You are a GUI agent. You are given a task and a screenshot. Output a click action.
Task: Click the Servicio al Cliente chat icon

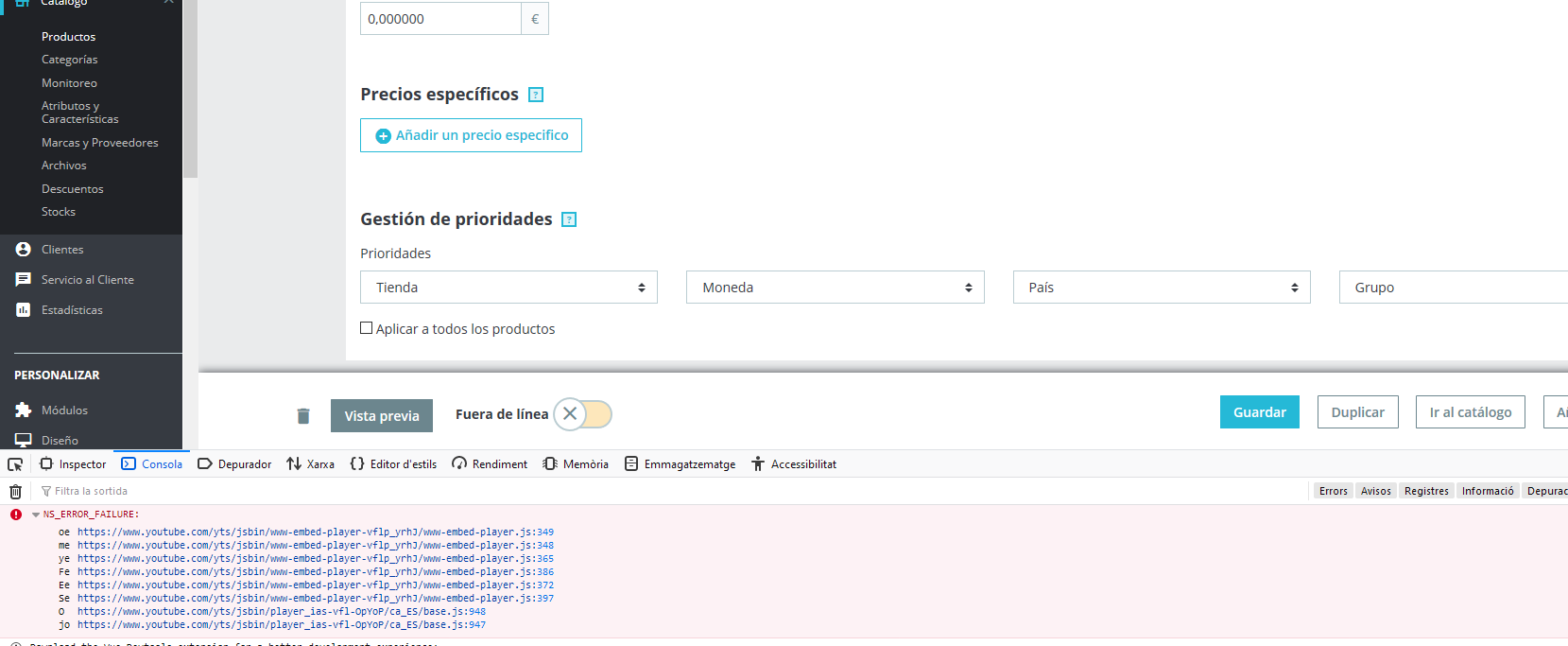[24, 280]
